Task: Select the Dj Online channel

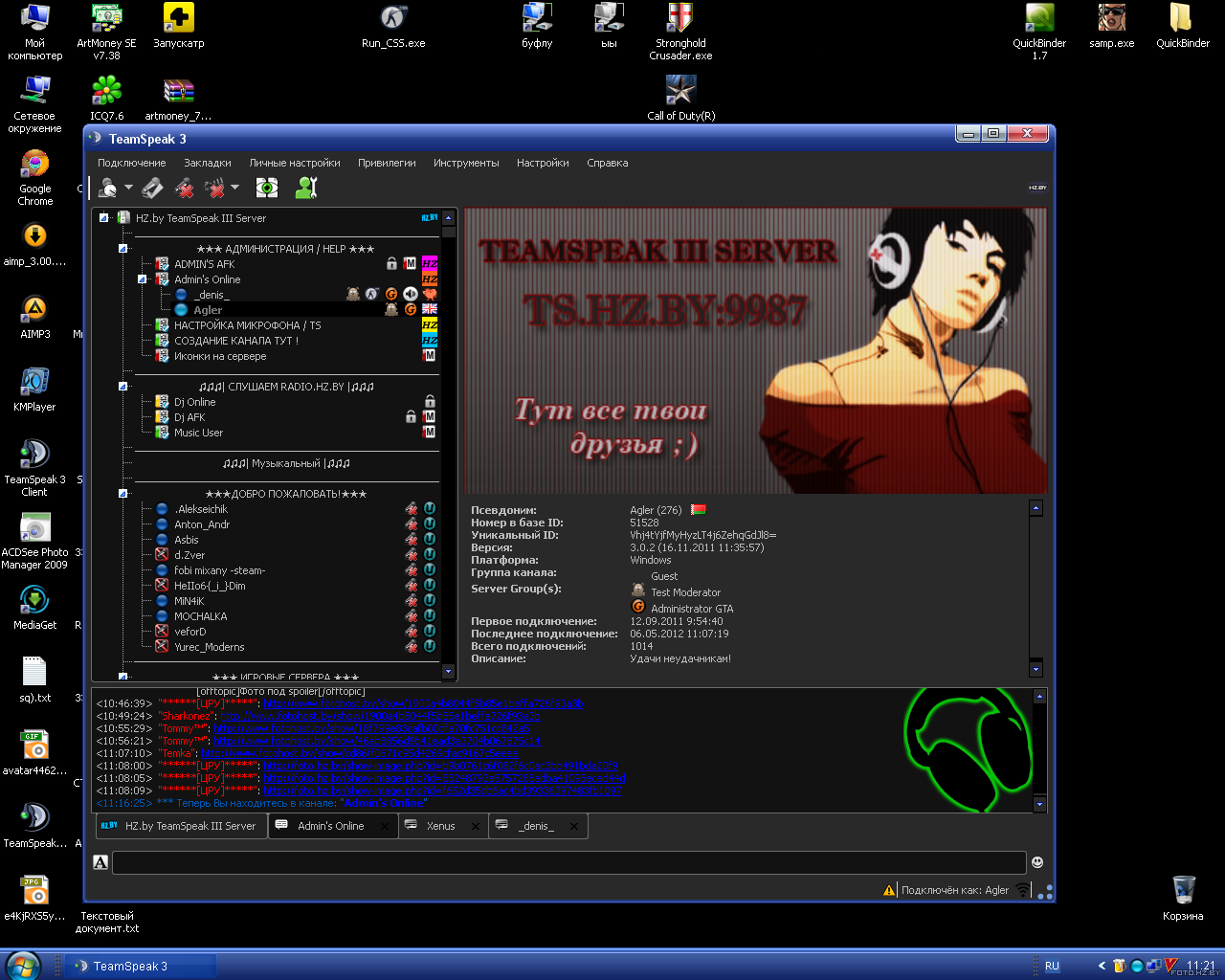Action: (x=194, y=402)
